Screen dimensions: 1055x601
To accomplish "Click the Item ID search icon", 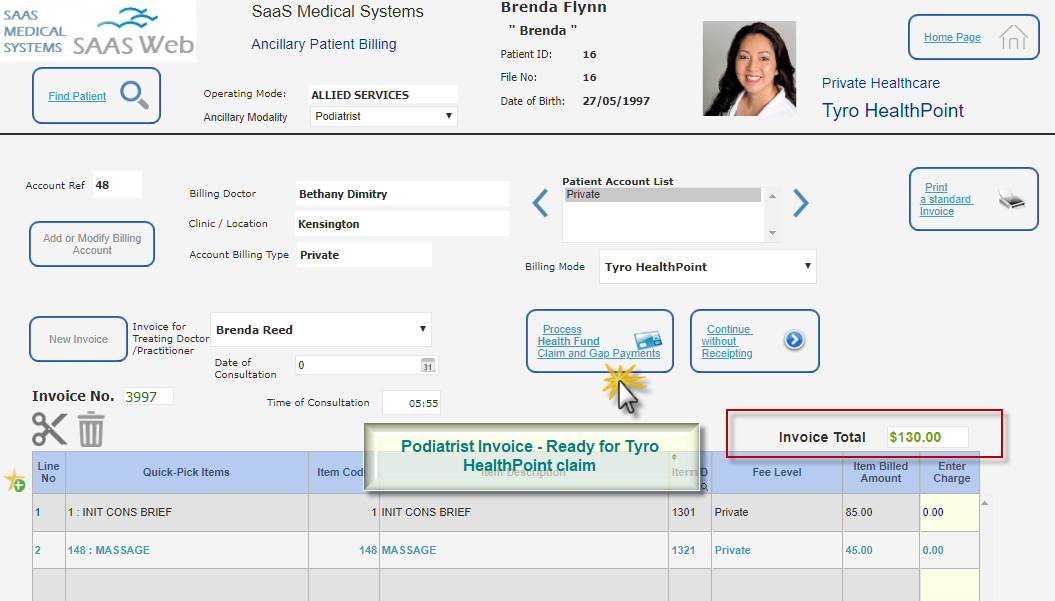I will pyautogui.click(x=704, y=486).
